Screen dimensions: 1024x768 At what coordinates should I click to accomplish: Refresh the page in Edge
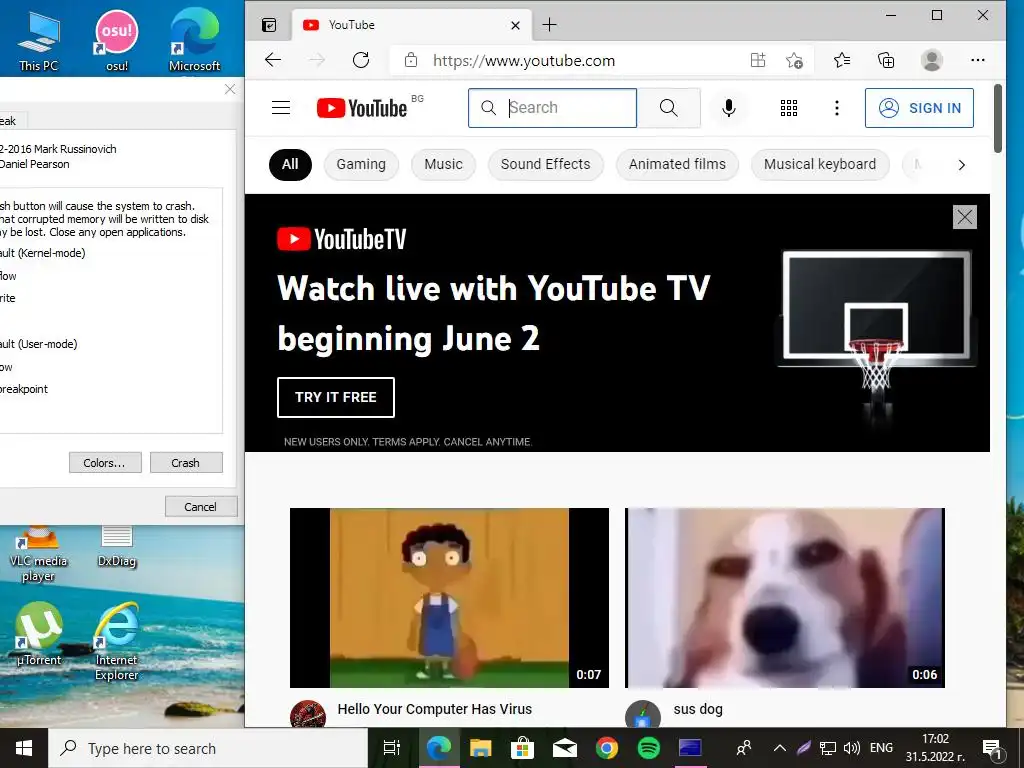361,61
